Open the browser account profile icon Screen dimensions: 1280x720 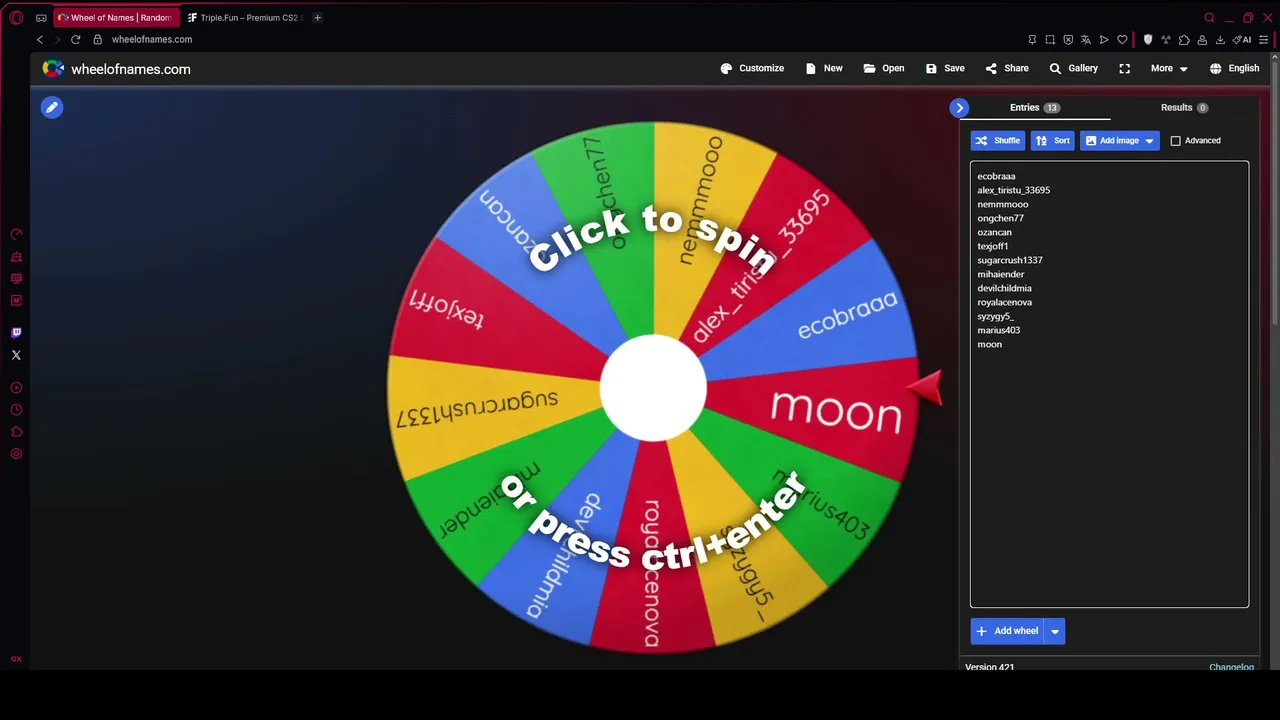coord(1202,39)
